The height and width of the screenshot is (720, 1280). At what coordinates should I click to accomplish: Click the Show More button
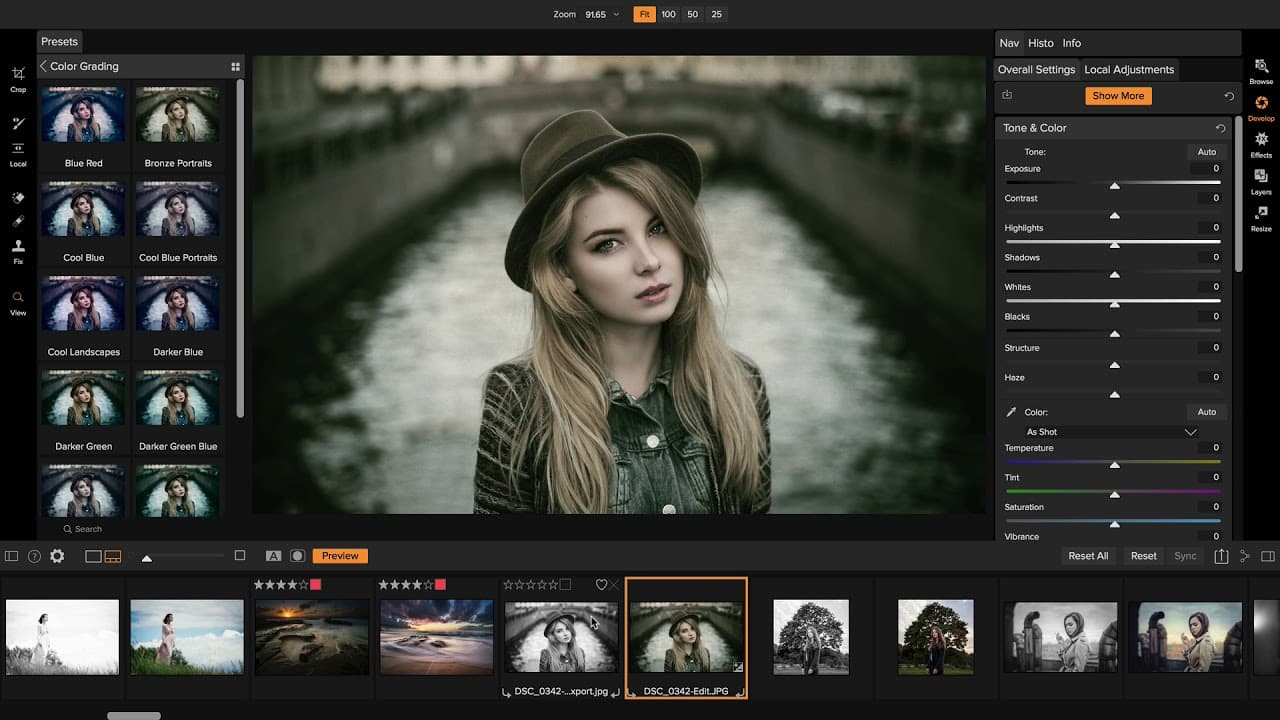click(x=1117, y=95)
